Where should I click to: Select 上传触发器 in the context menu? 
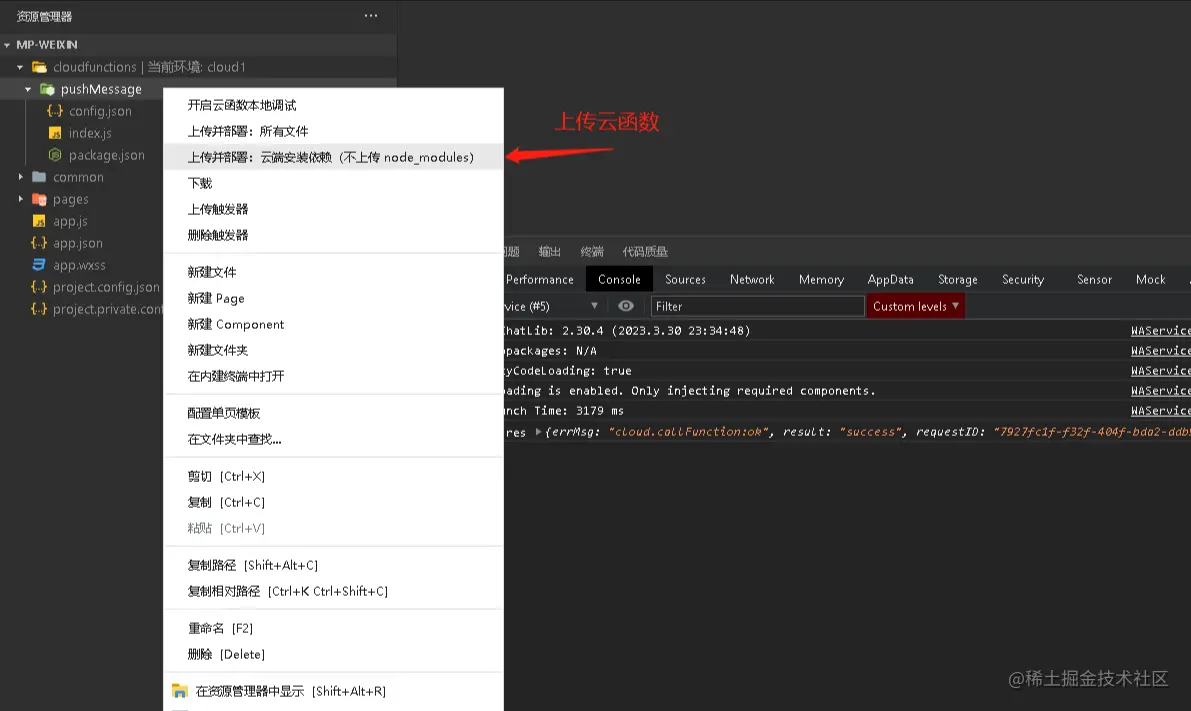[333, 209]
